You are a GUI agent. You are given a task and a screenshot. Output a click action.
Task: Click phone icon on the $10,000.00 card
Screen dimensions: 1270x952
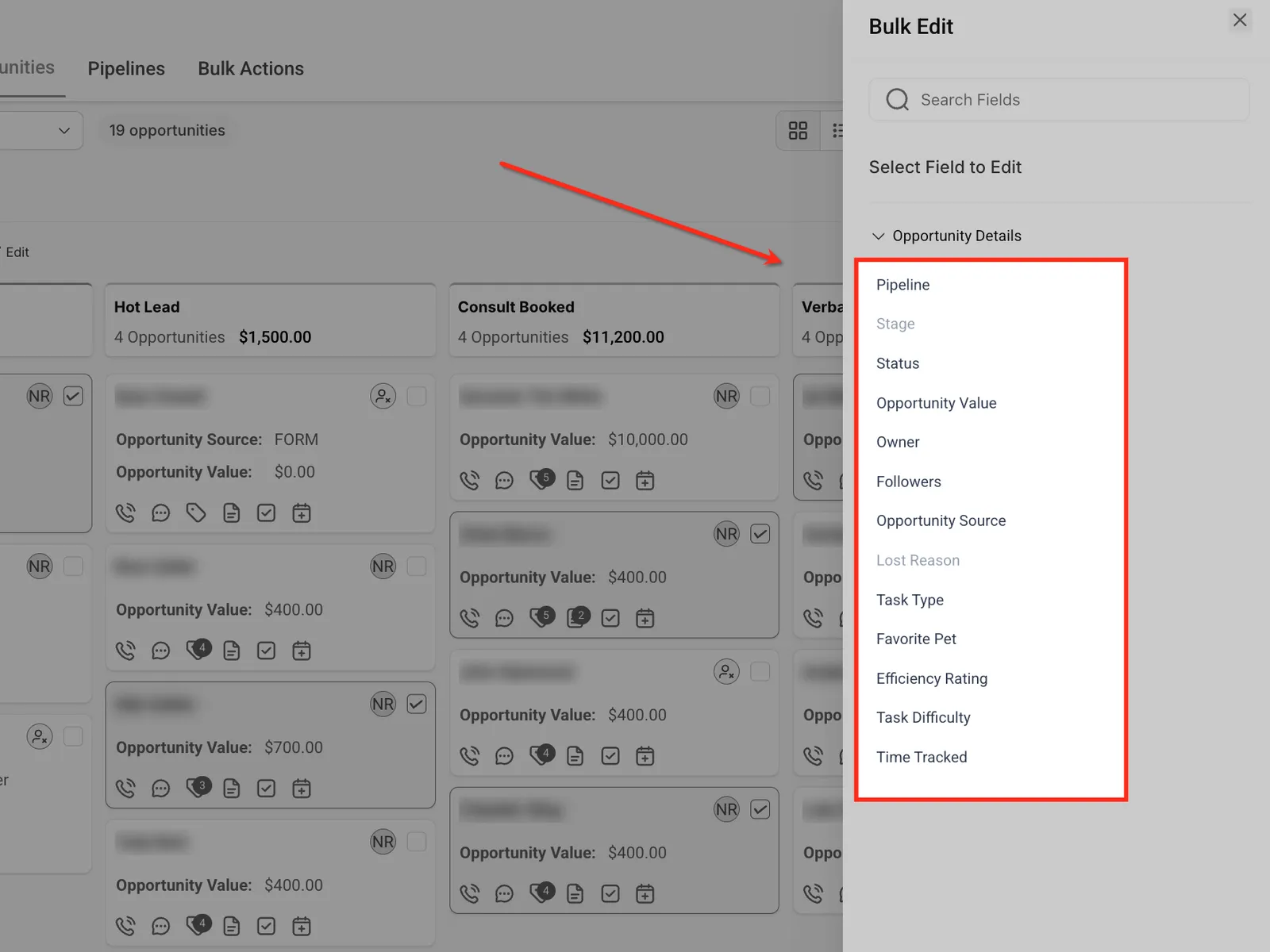pyautogui.click(x=470, y=481)
